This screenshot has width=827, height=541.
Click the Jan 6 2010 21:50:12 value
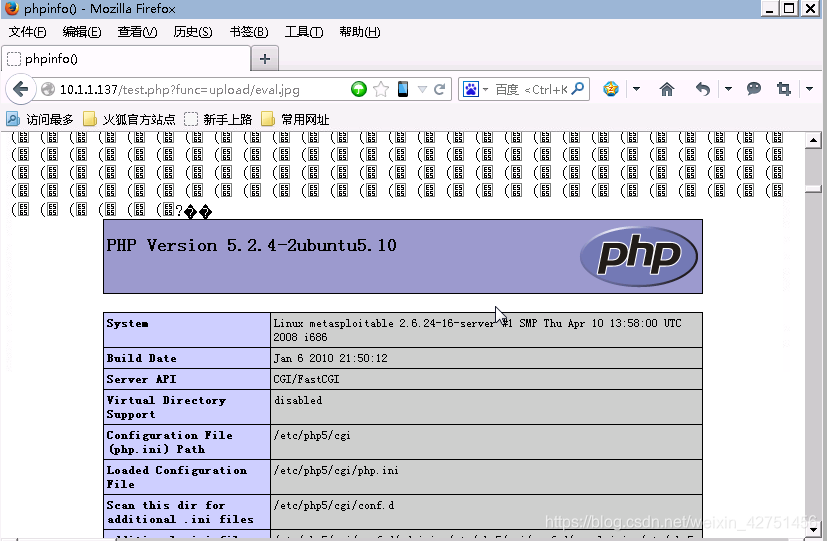[330, 358]
